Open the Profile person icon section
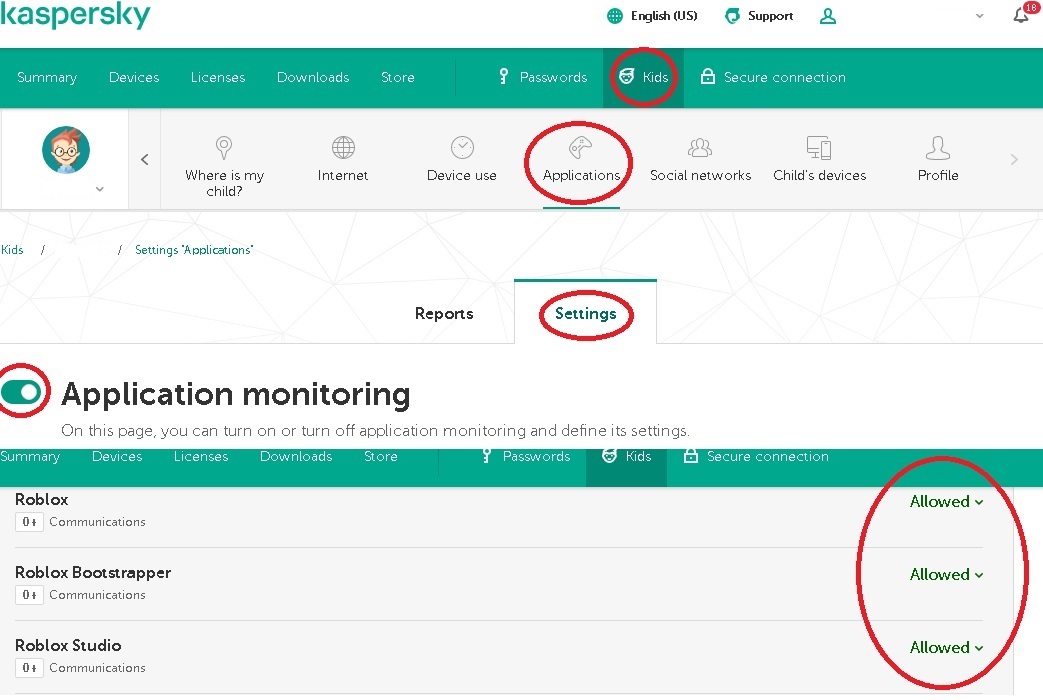 pyautogui.click(x=938, y=148)
